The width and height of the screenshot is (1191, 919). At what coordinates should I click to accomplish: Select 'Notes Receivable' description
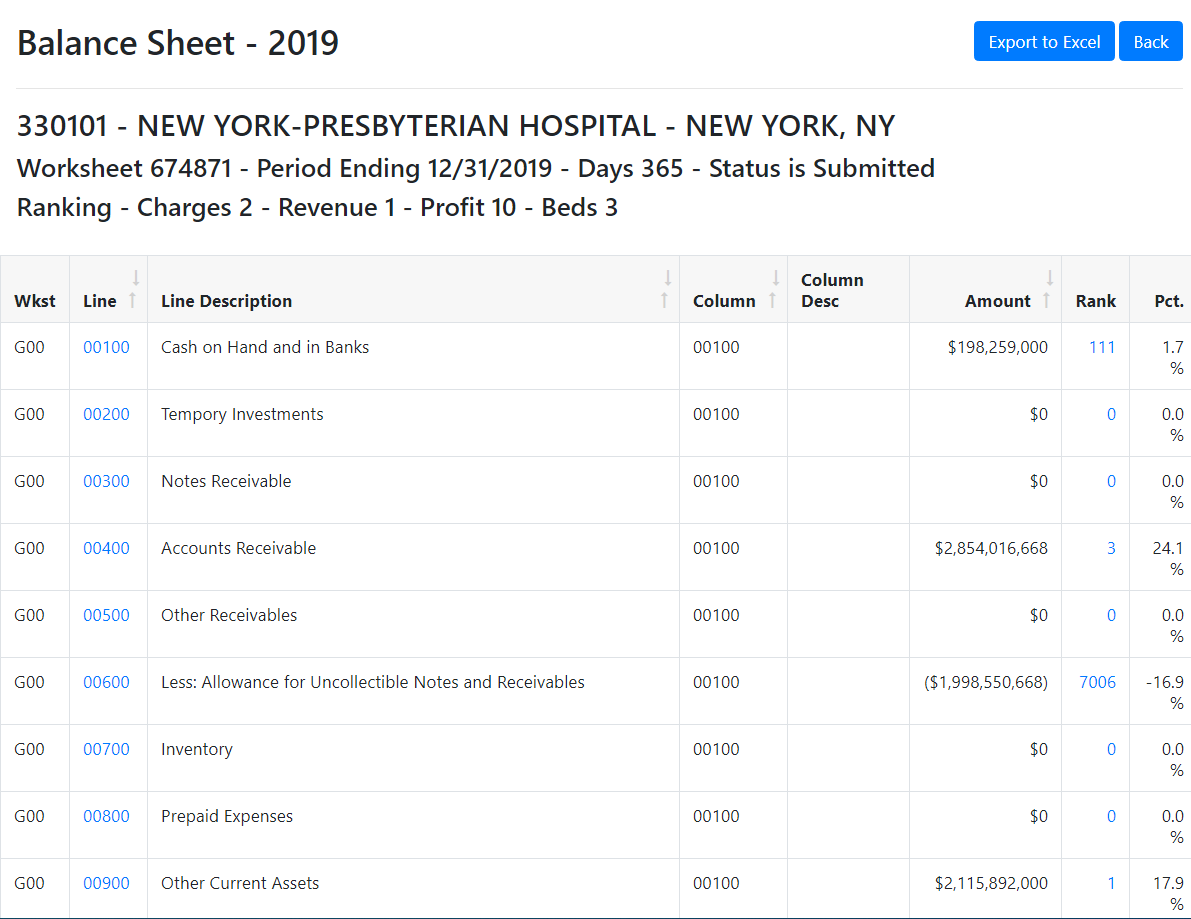point(226,481)
